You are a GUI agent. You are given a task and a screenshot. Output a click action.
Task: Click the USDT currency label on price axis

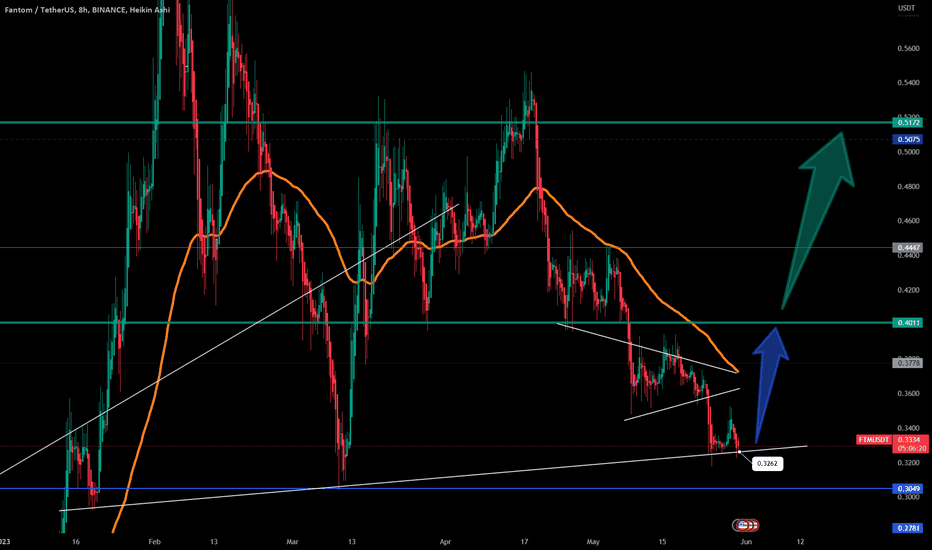906,8
